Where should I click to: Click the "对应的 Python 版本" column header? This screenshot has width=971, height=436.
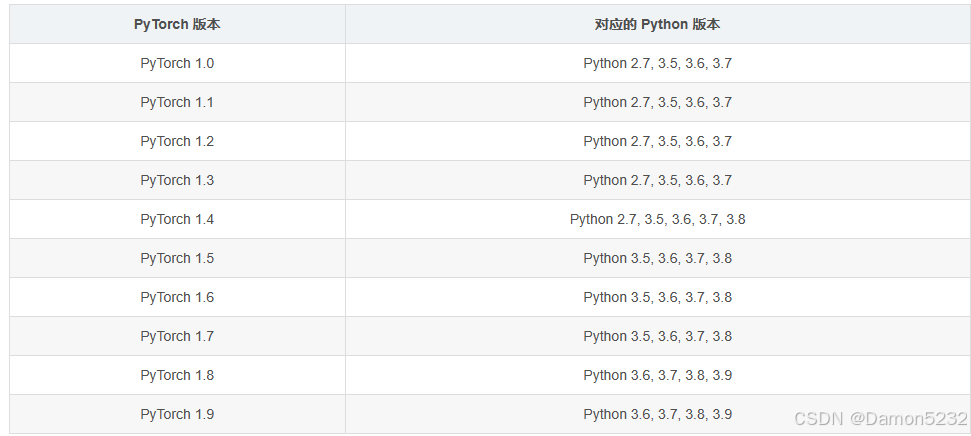click(x=657, y=24)
